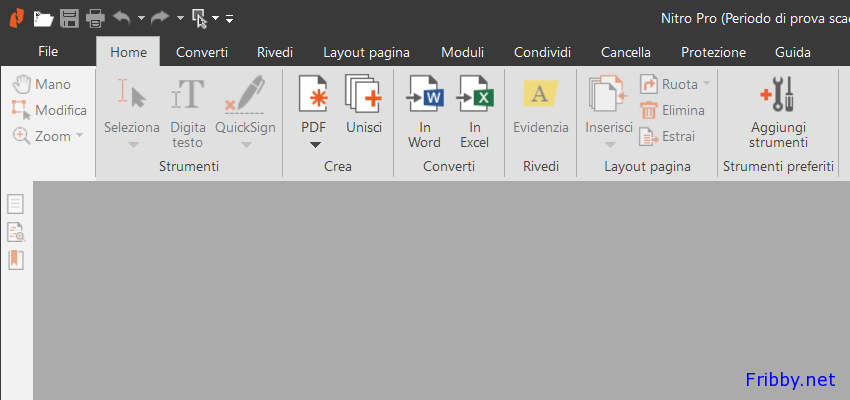Open the File menu

click(48, 51)
